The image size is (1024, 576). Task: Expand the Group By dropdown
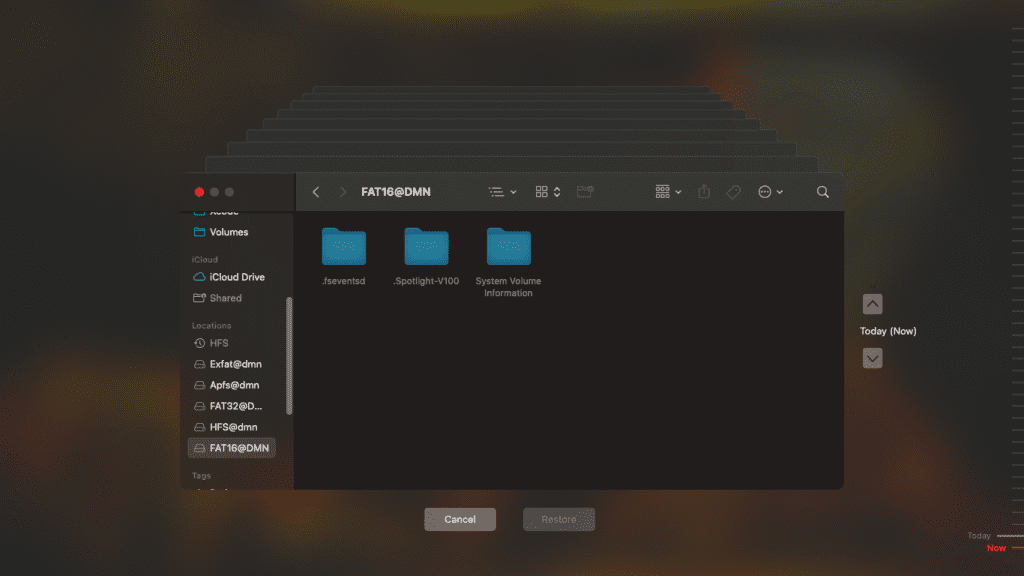(668, 192)
